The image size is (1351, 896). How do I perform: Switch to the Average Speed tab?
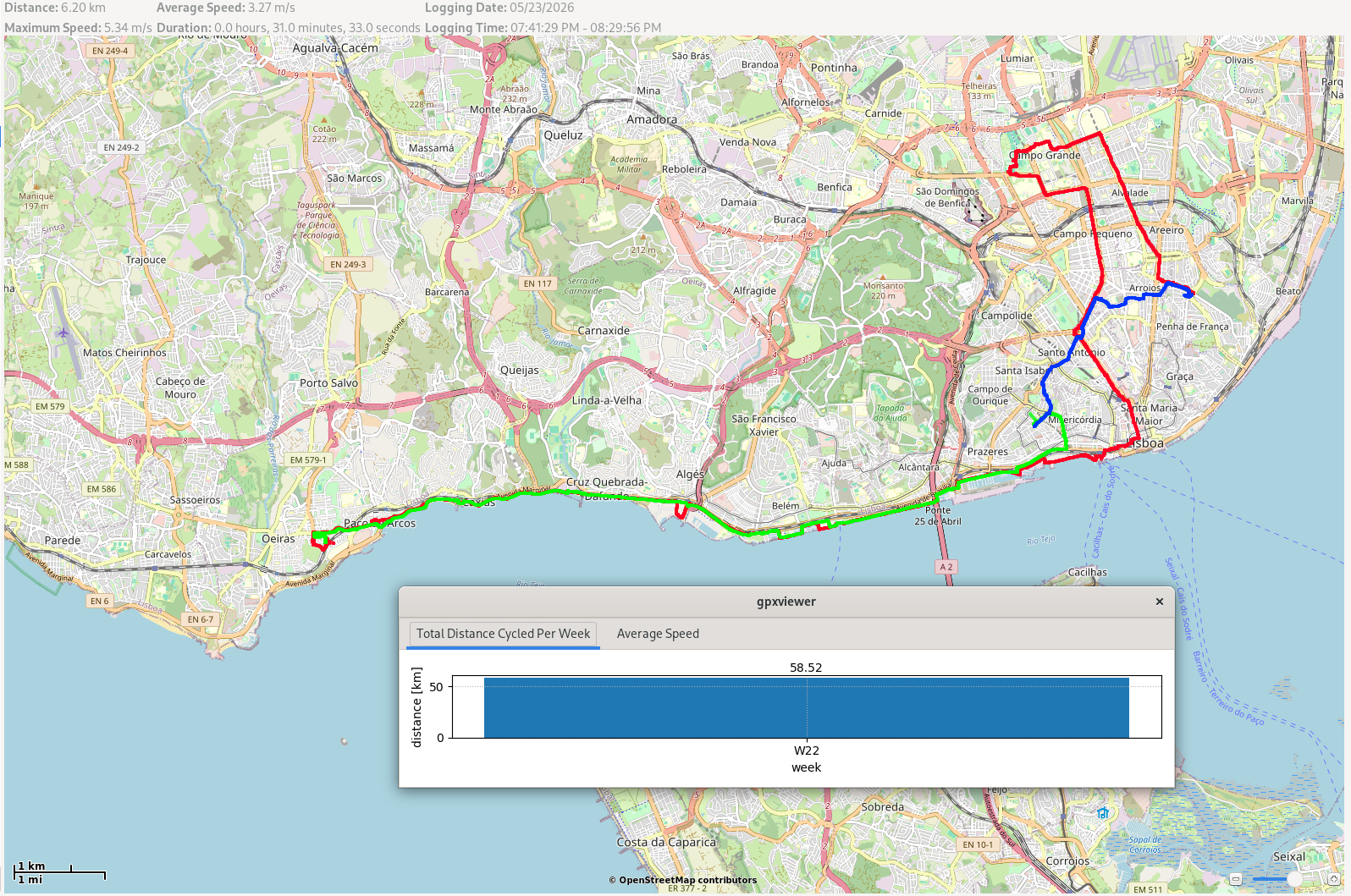pyautogui.click(x=658, y=634)
